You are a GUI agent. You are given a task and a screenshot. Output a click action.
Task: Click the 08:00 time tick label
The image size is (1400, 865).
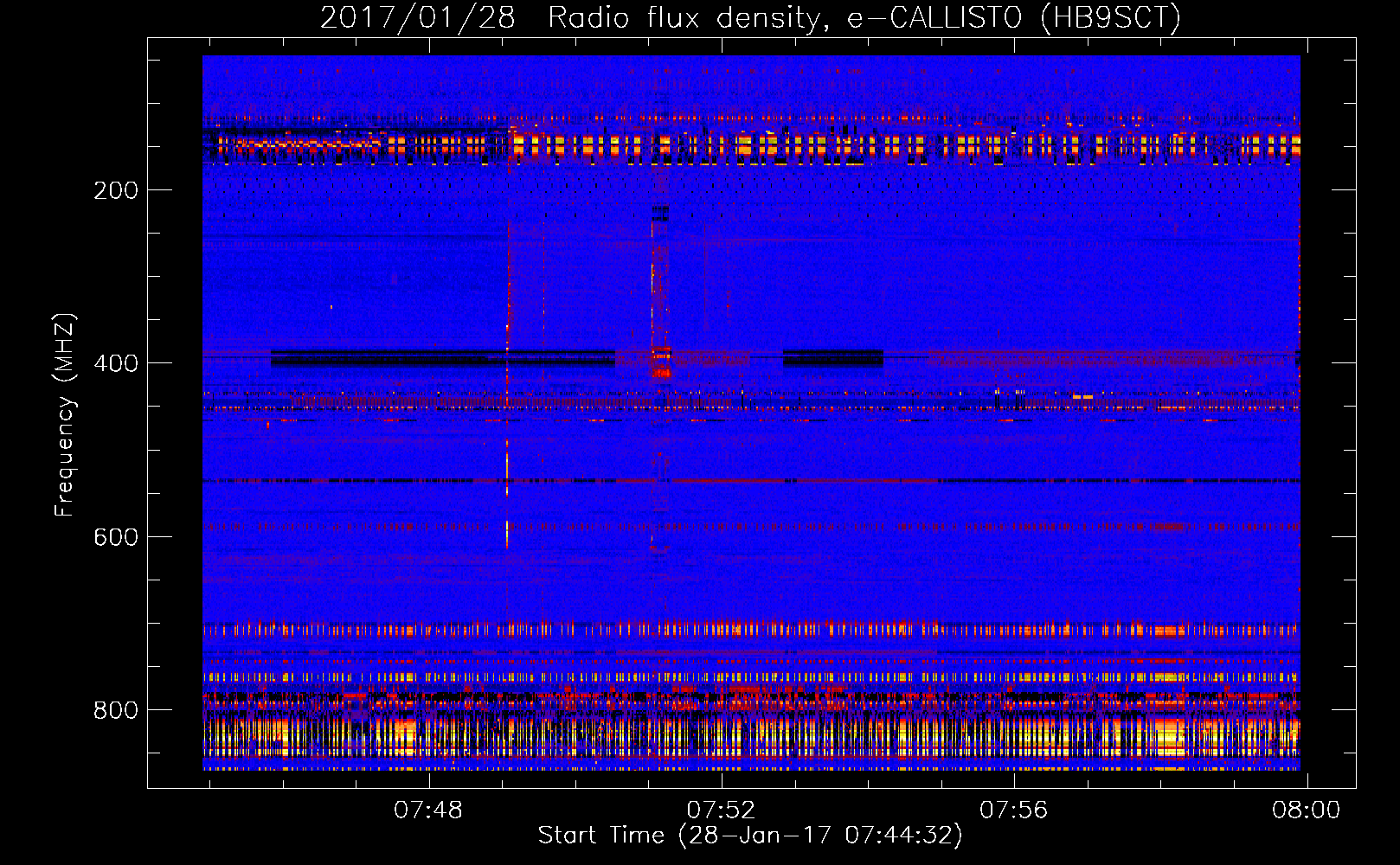click(x=1306, y=811)
